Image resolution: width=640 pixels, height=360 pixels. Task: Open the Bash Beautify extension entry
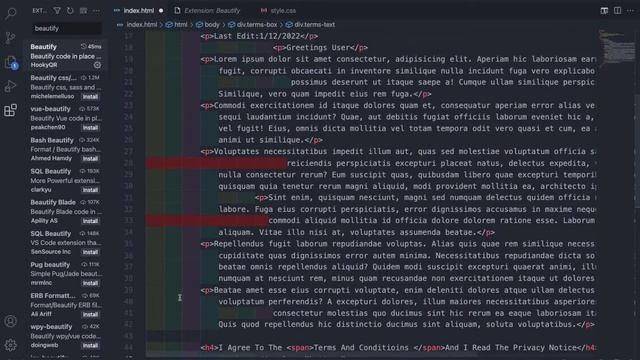point(65,149)
